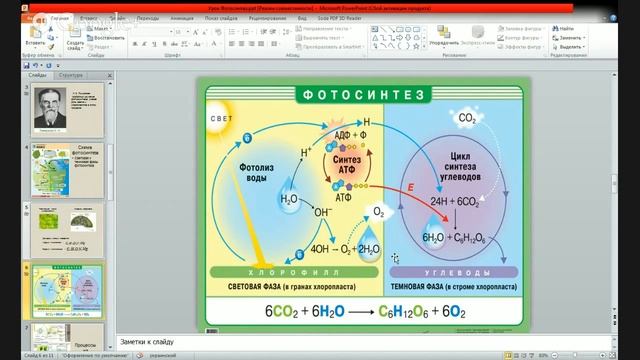The width and height of the screenshot is (640, 360).
Task: Open the Review (Рецензирование) tab
Action: point(267,18)
